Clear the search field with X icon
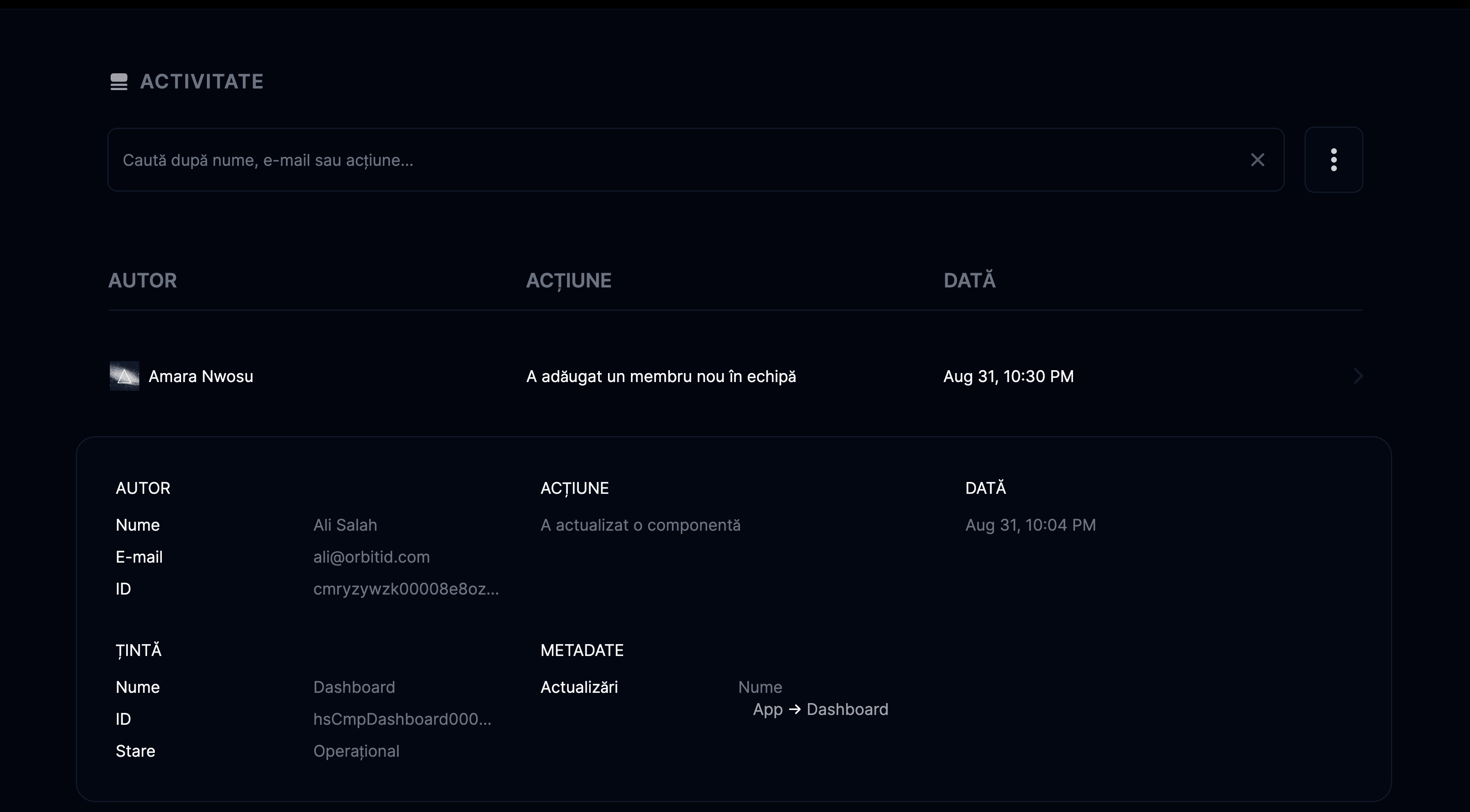Viewport: 1470px width, 812px height. tap(1257, 160)
